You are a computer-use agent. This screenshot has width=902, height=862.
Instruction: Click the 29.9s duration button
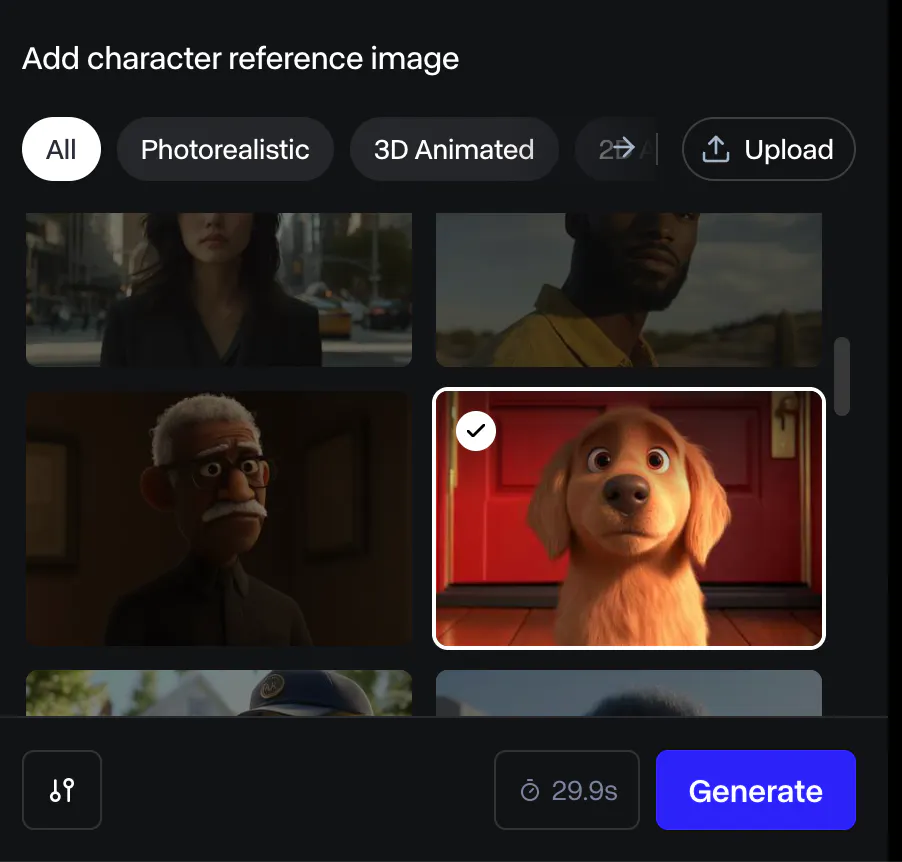click(x=567, y=790)
